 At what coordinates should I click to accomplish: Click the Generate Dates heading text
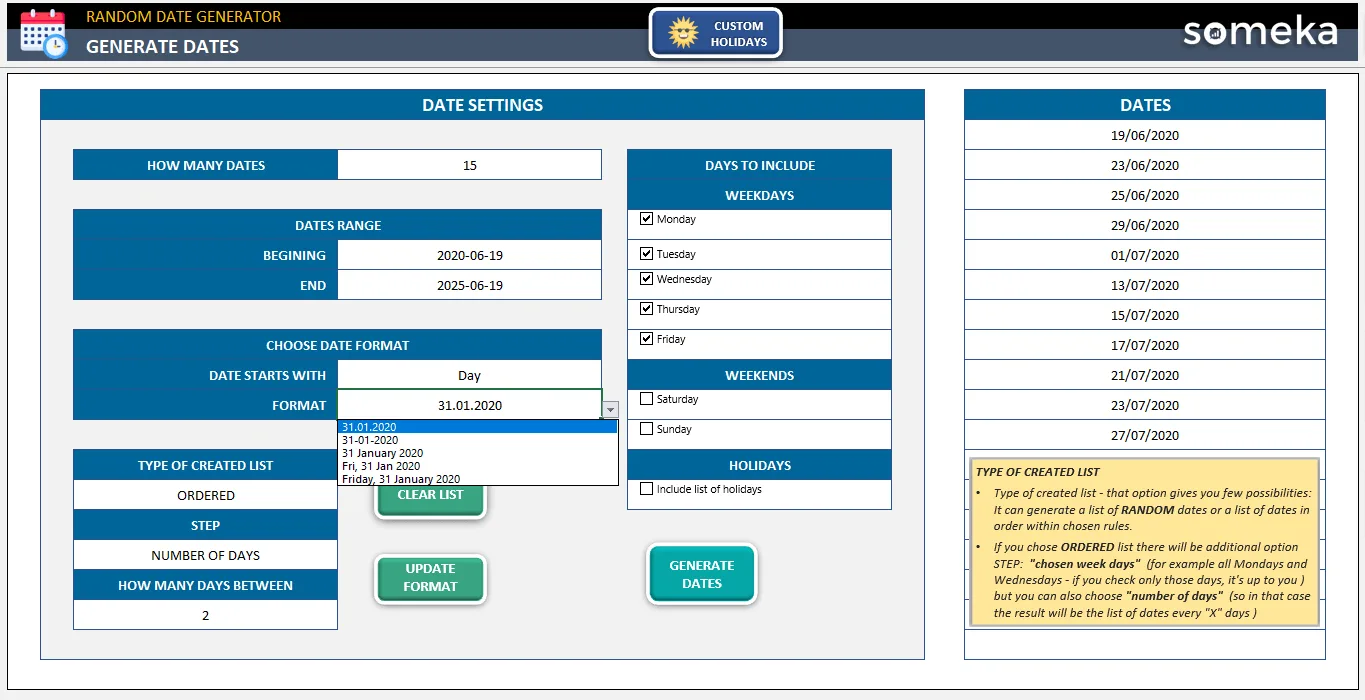[x=162, y=46]
